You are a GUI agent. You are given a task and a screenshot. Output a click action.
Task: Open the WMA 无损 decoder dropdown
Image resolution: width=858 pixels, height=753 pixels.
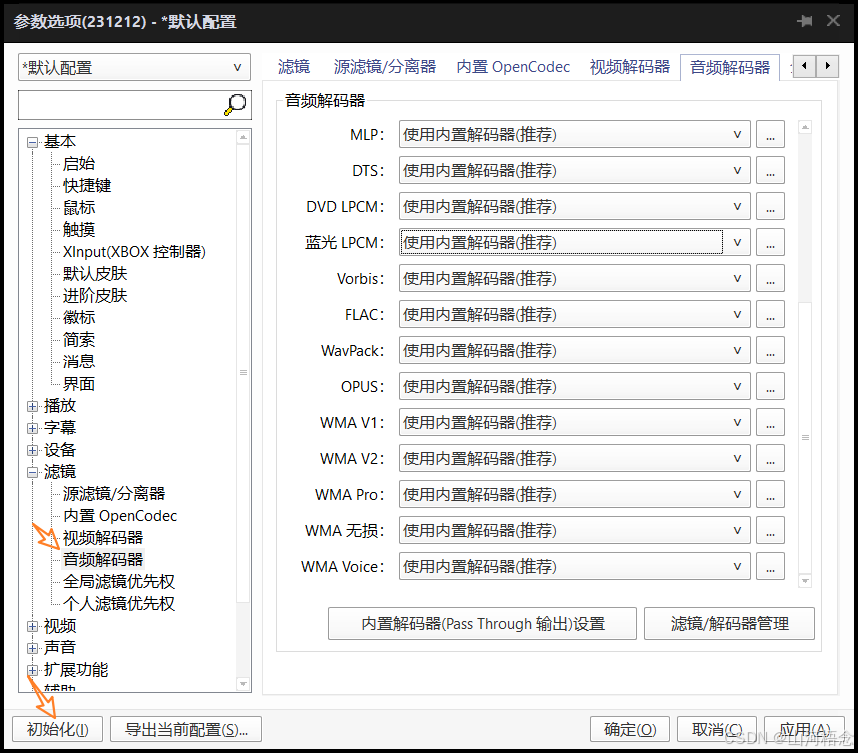point(575,530)
